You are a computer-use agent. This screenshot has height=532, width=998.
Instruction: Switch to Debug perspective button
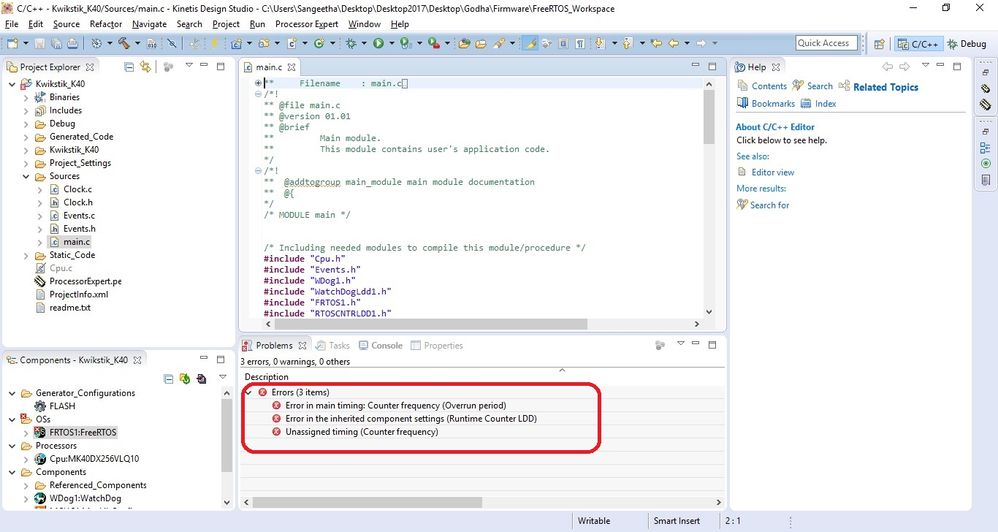pyautogui.click(x=967, y=44)
